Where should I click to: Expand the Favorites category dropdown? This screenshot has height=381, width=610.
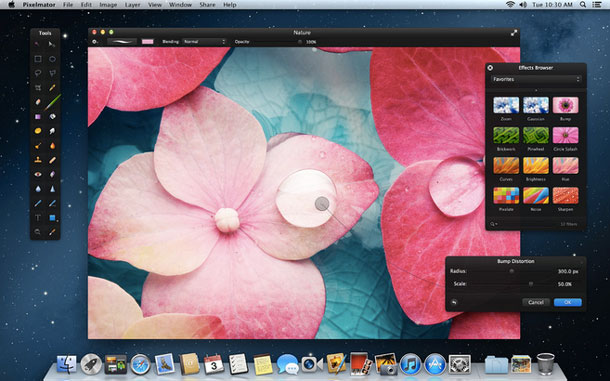(535, 79)
